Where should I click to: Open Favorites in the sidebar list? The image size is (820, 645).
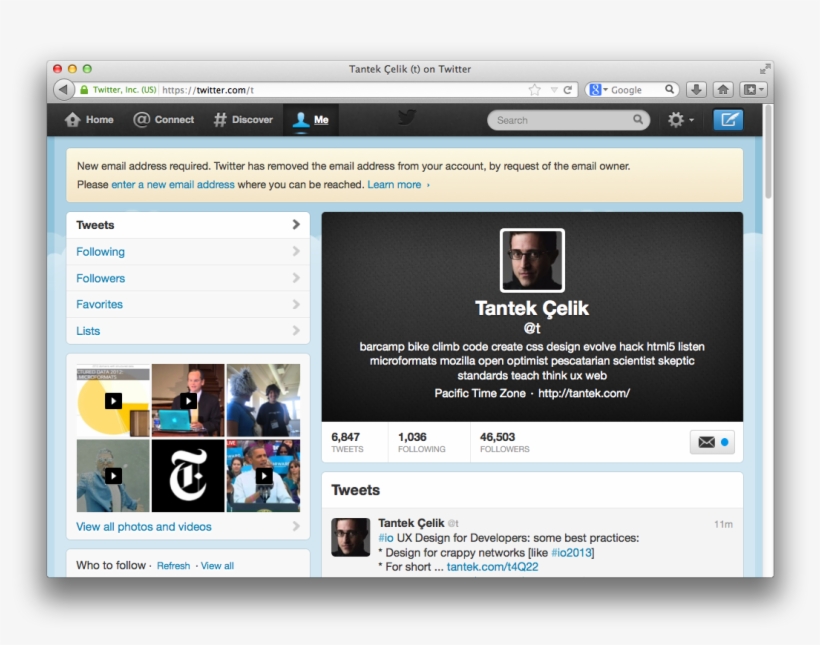(188, 304)
